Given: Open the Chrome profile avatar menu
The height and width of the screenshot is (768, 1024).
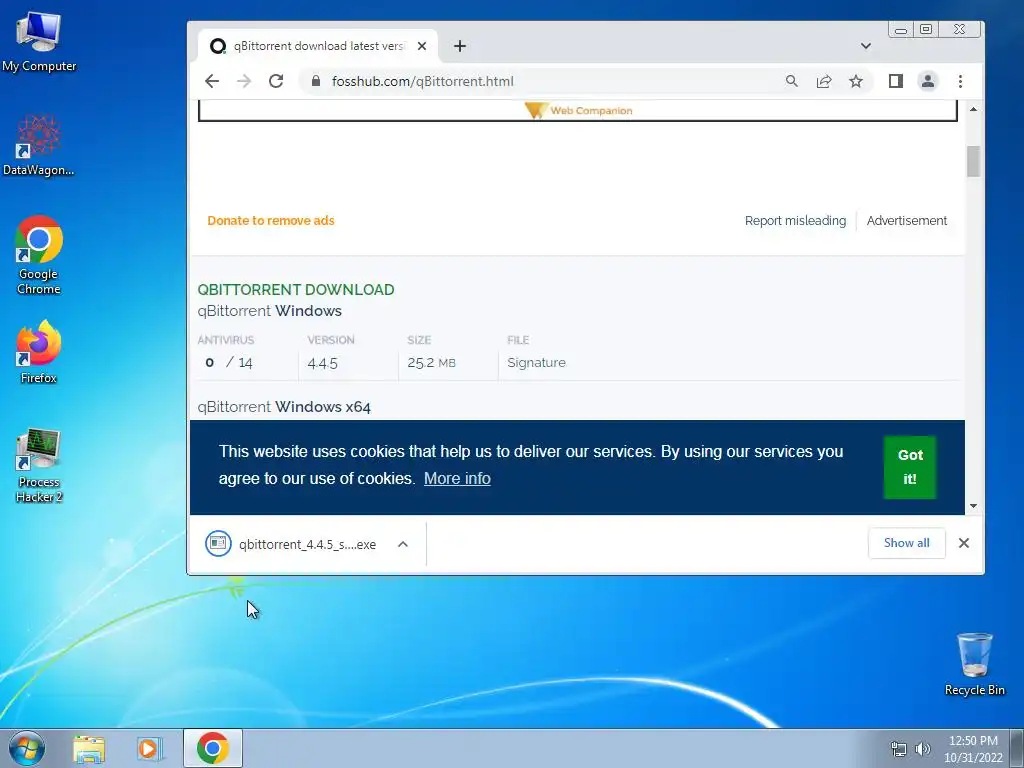Looking at the screenshot, I should (x=927, y=81).
